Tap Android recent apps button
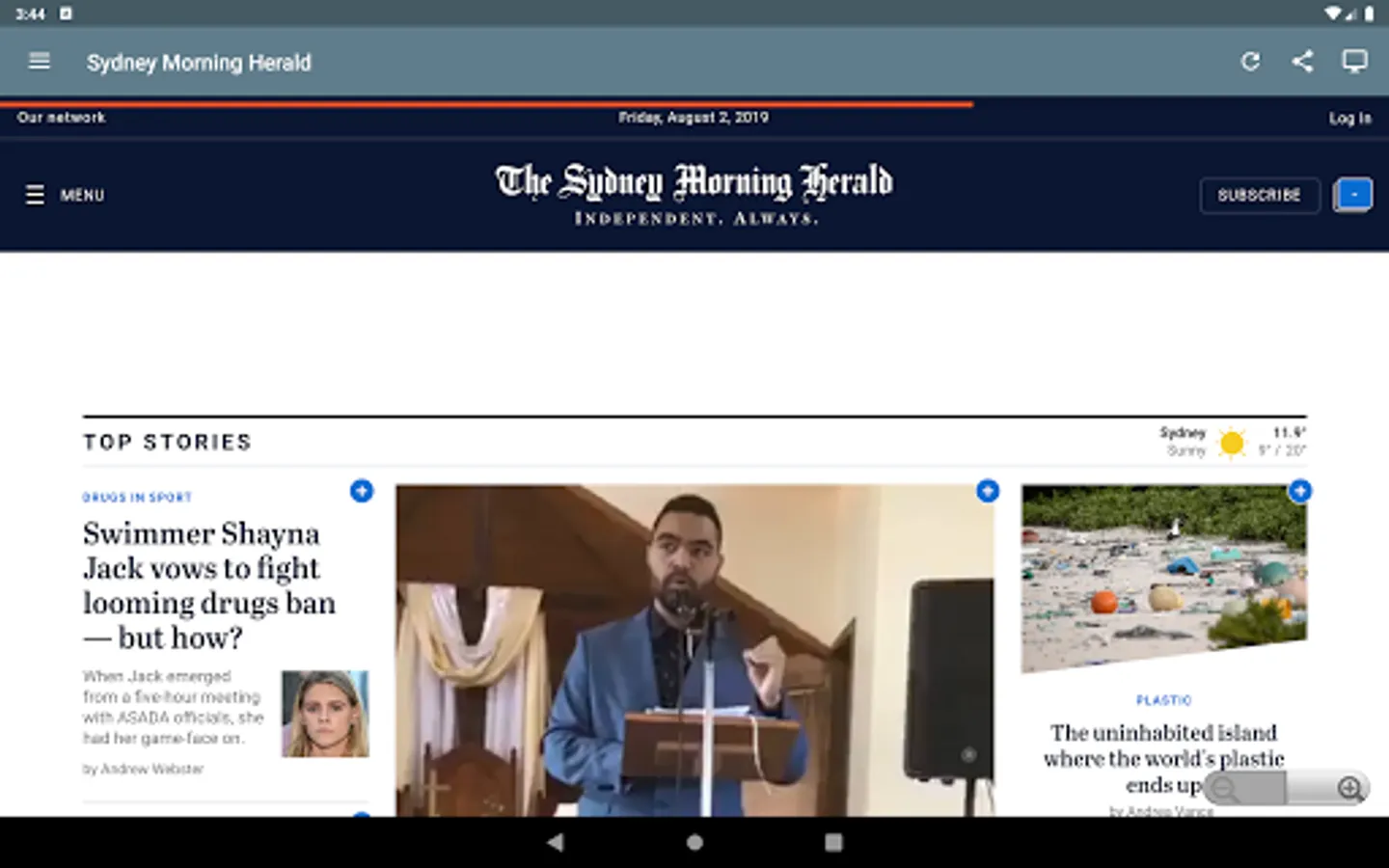This screenshot has width=1389, height=868. 833,842
